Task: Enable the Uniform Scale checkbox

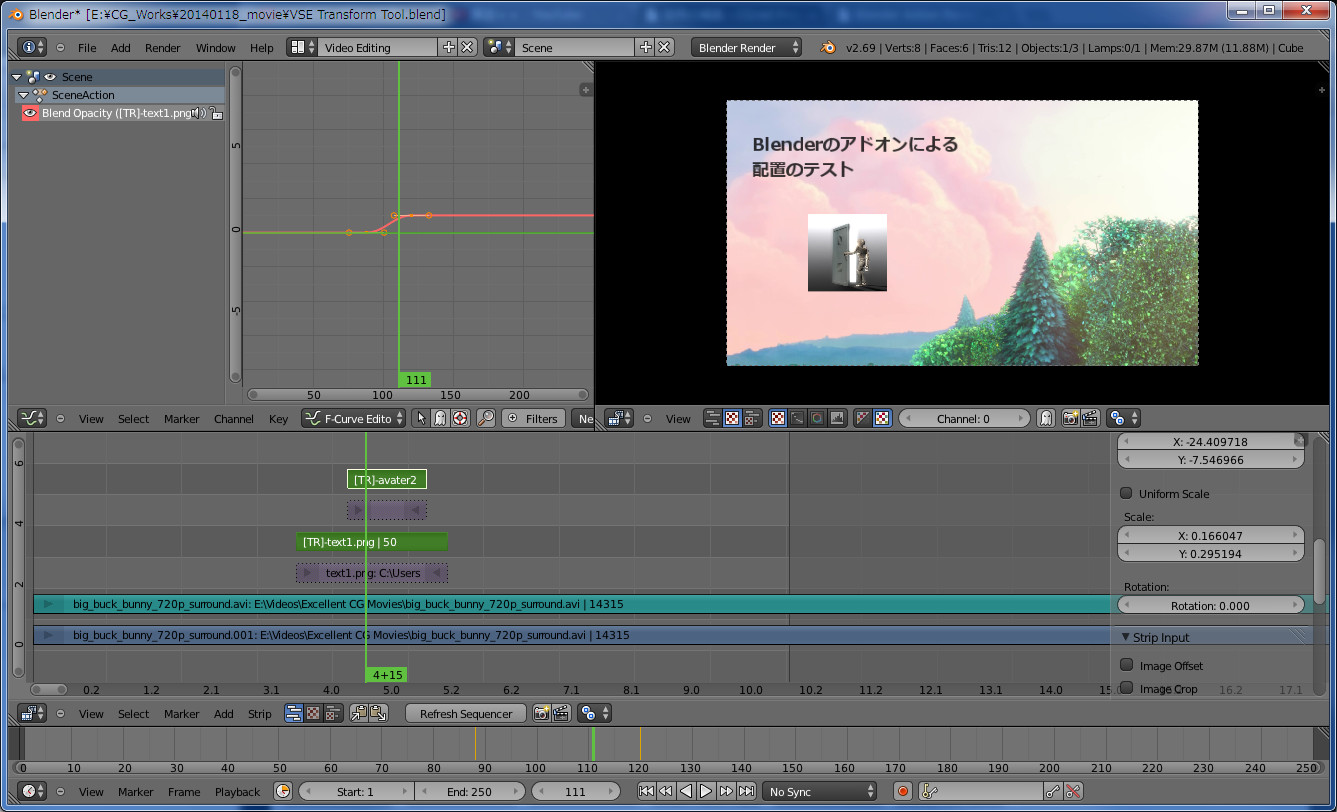Action: click(1126, 493)
